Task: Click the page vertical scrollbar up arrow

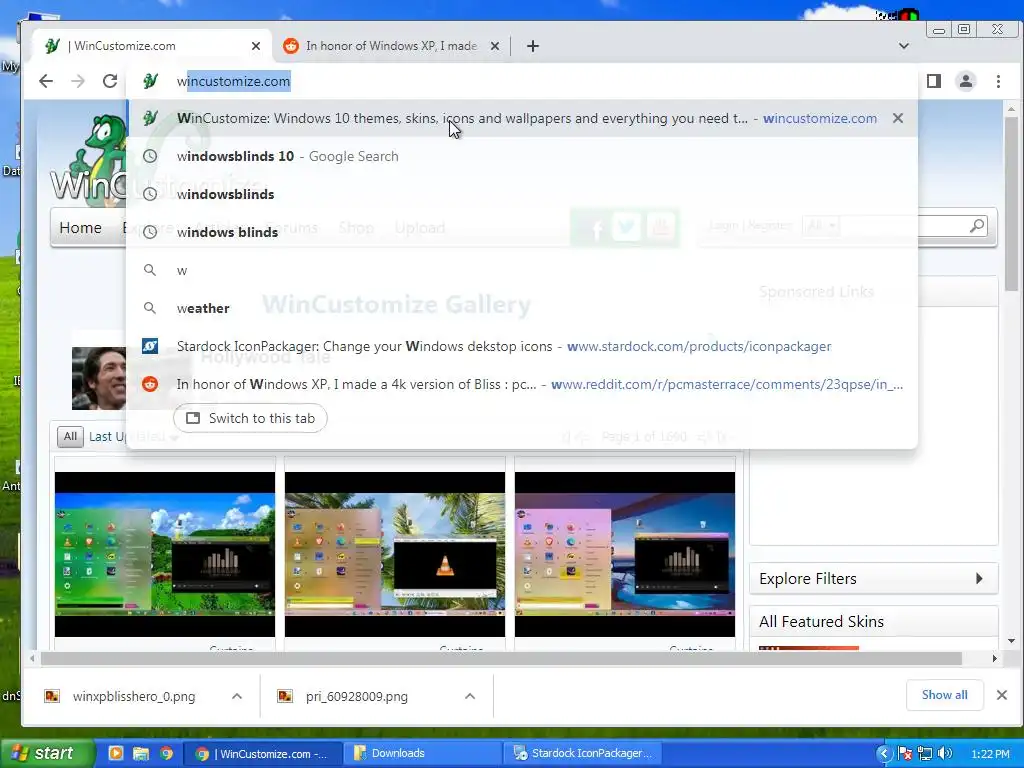Action: (x=1011, y=109)
